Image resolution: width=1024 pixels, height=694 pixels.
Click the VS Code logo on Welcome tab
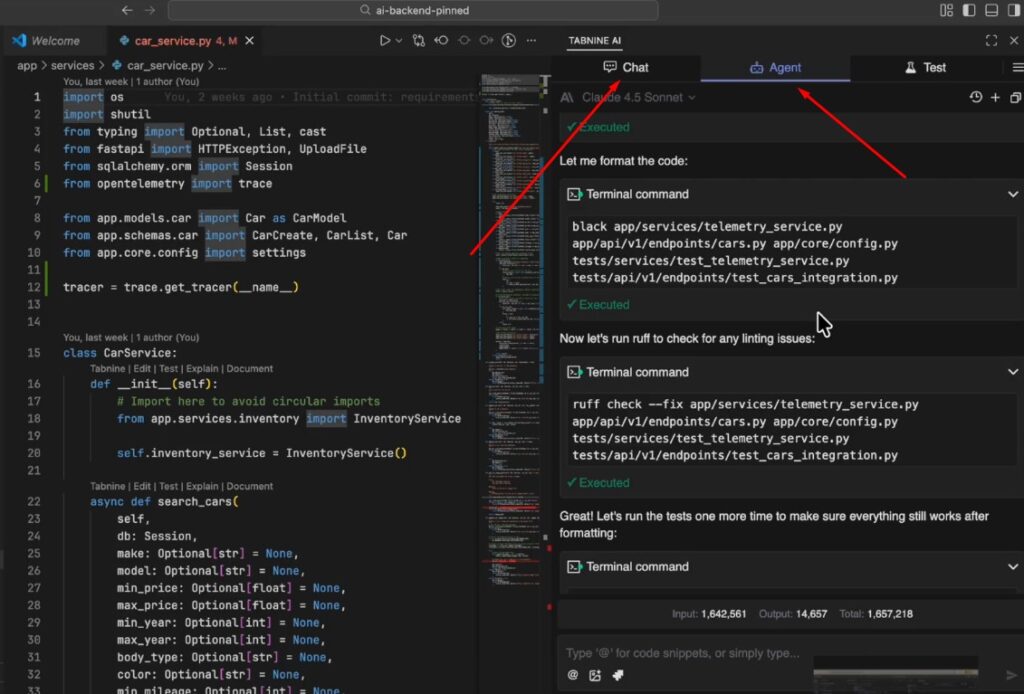(19, 40)
